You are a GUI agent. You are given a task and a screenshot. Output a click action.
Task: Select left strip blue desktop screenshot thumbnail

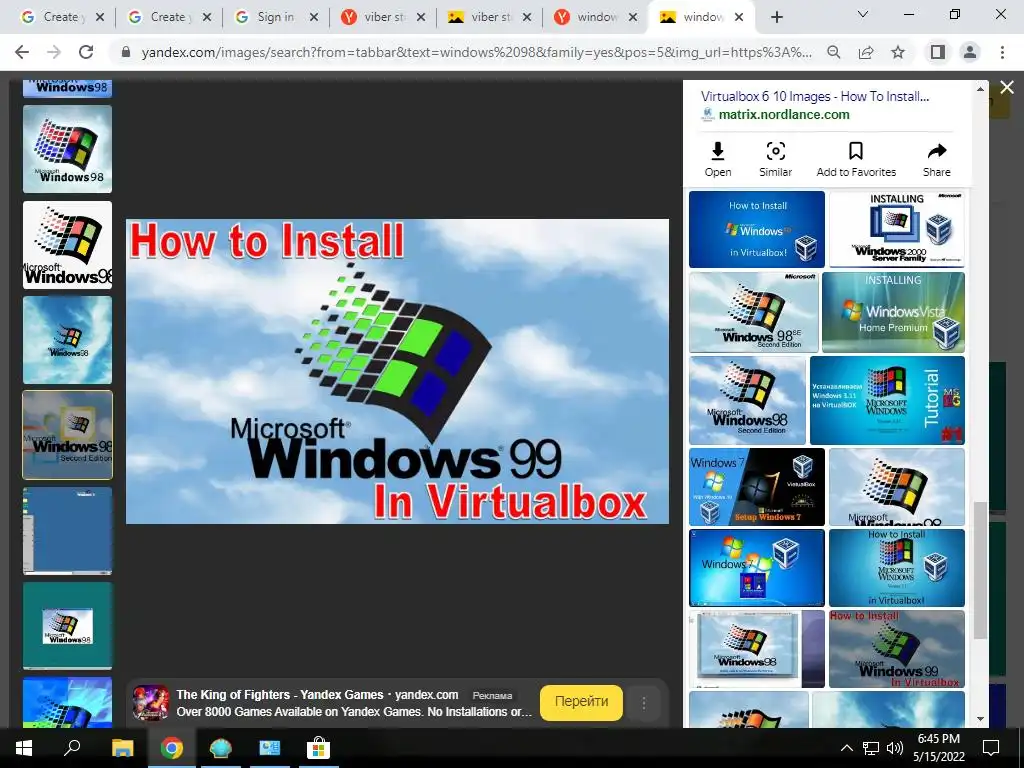pos(67,530)
